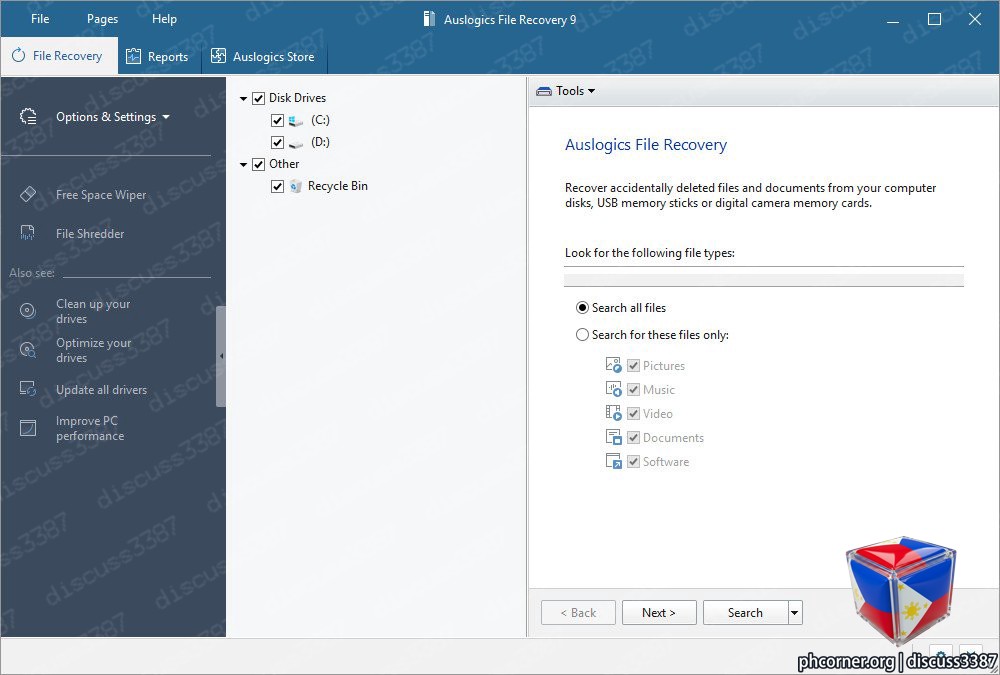Viewport: 1000px width, 675px height.
Task: Select the Recycle Bin tree row label
Action: (337, 186)
